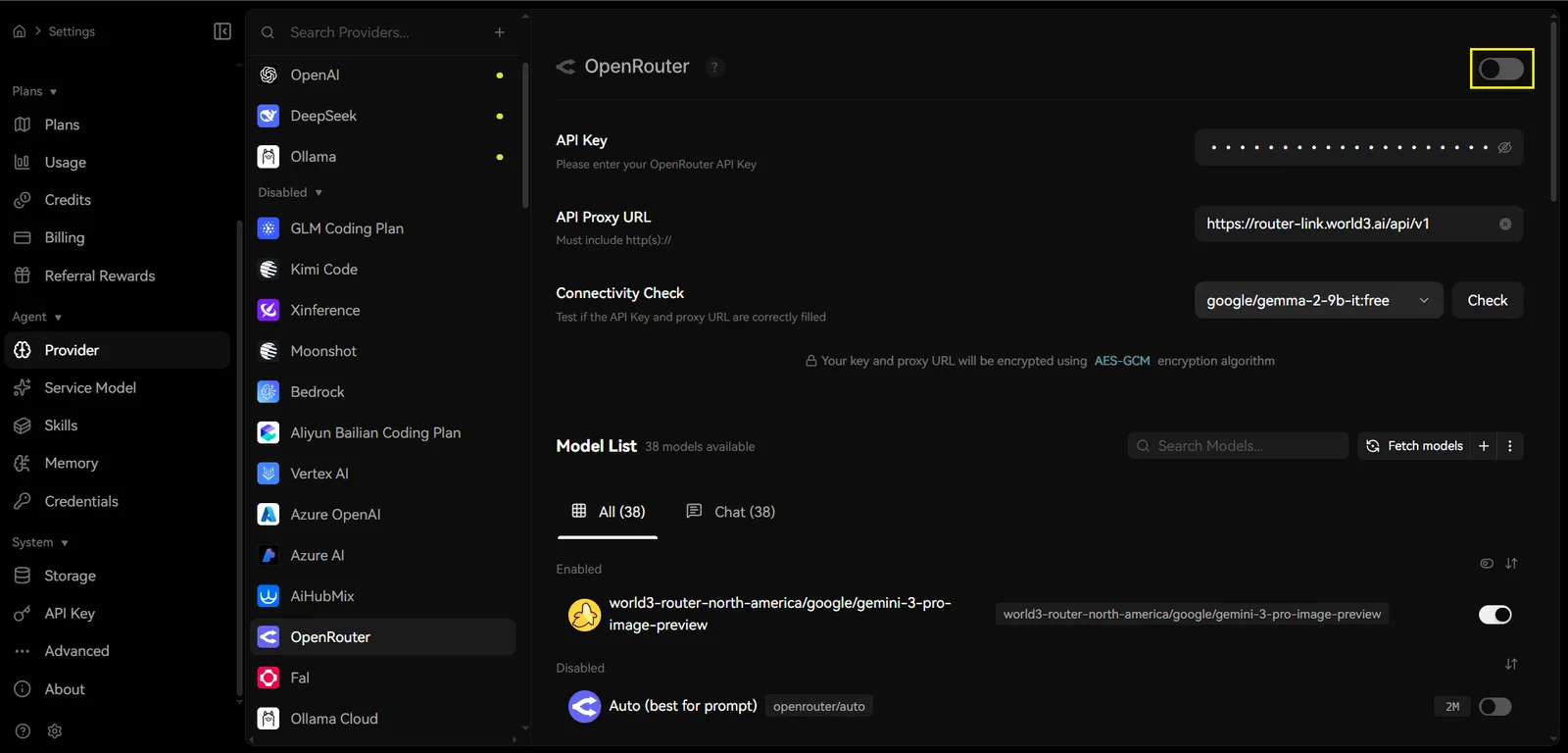Collapse the Plans section
This screenshot has width=1568, height=753.
pyautogui.click(x=34, y=91)
